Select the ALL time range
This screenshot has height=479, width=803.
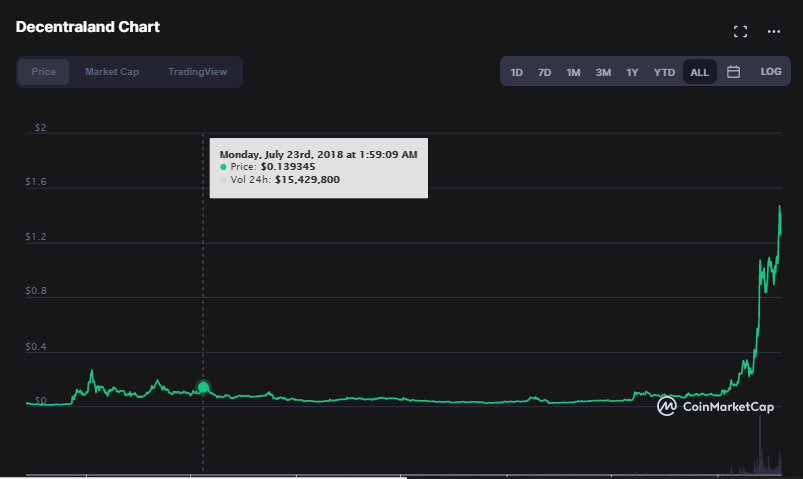(x=700, y=72)
